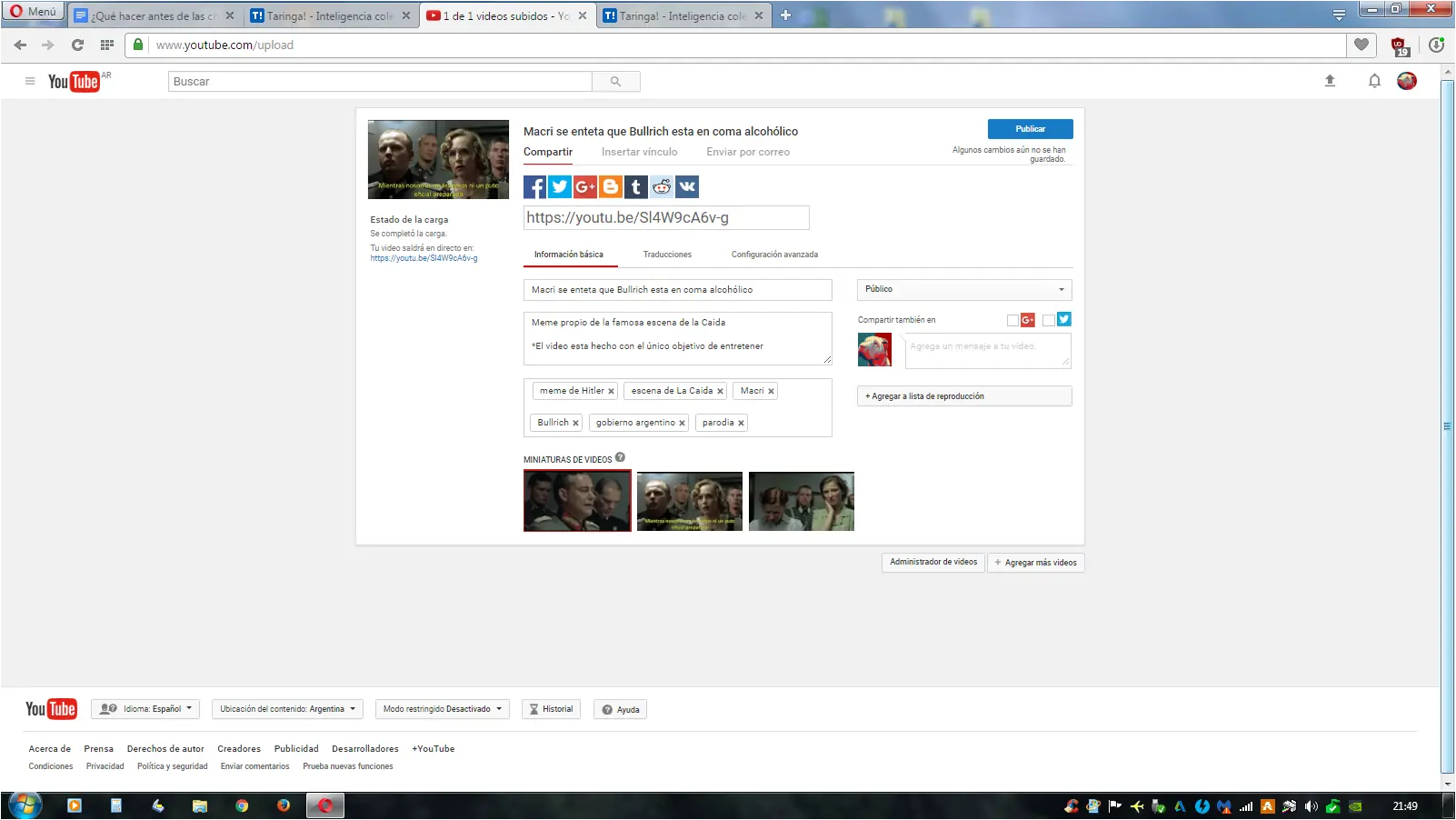This screenshot has height=820, width=1456.
Task: Click the page vertical scrollbar
Action: 1447,427
